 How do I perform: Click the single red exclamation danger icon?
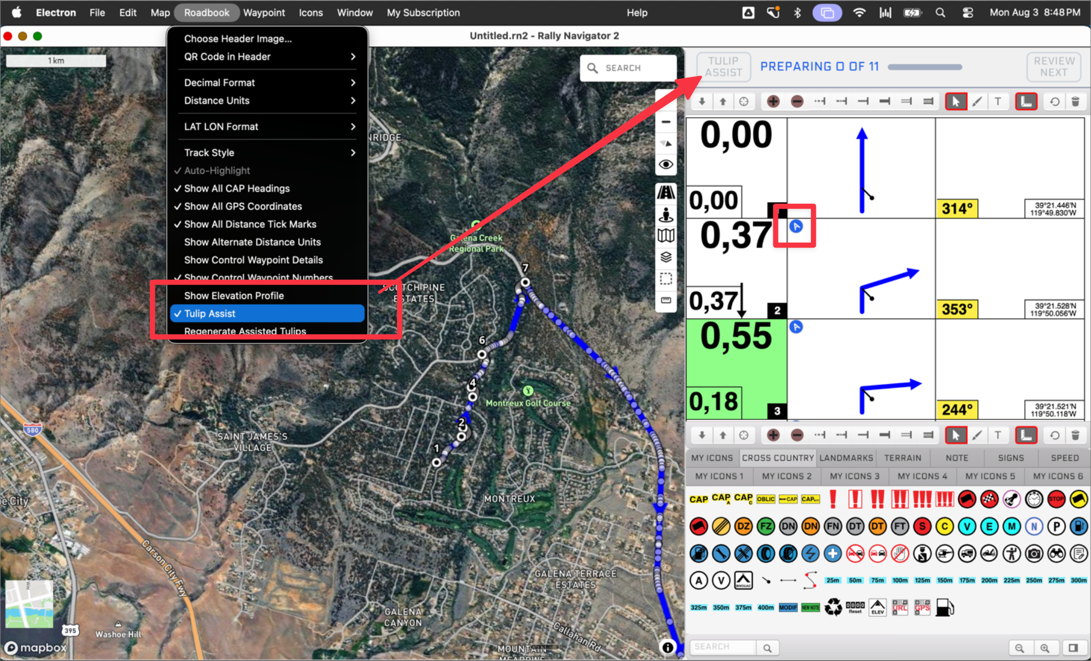[833, 499]
